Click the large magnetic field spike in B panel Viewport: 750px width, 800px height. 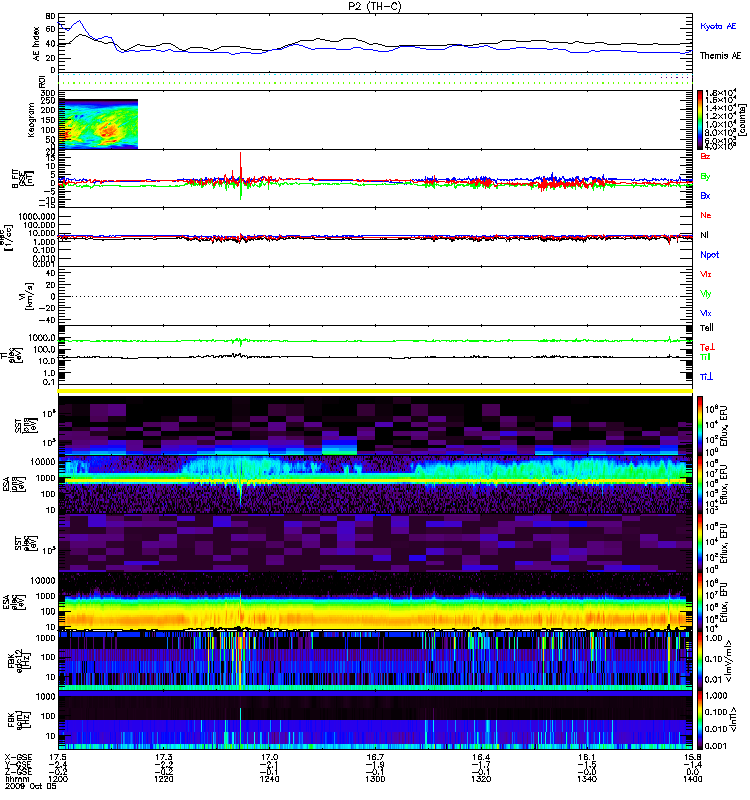[x=240, y=165]
